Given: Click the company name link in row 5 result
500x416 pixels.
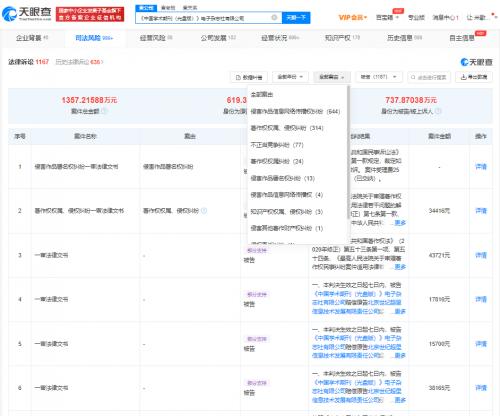Looking at the screenshot, I should 357,342.
